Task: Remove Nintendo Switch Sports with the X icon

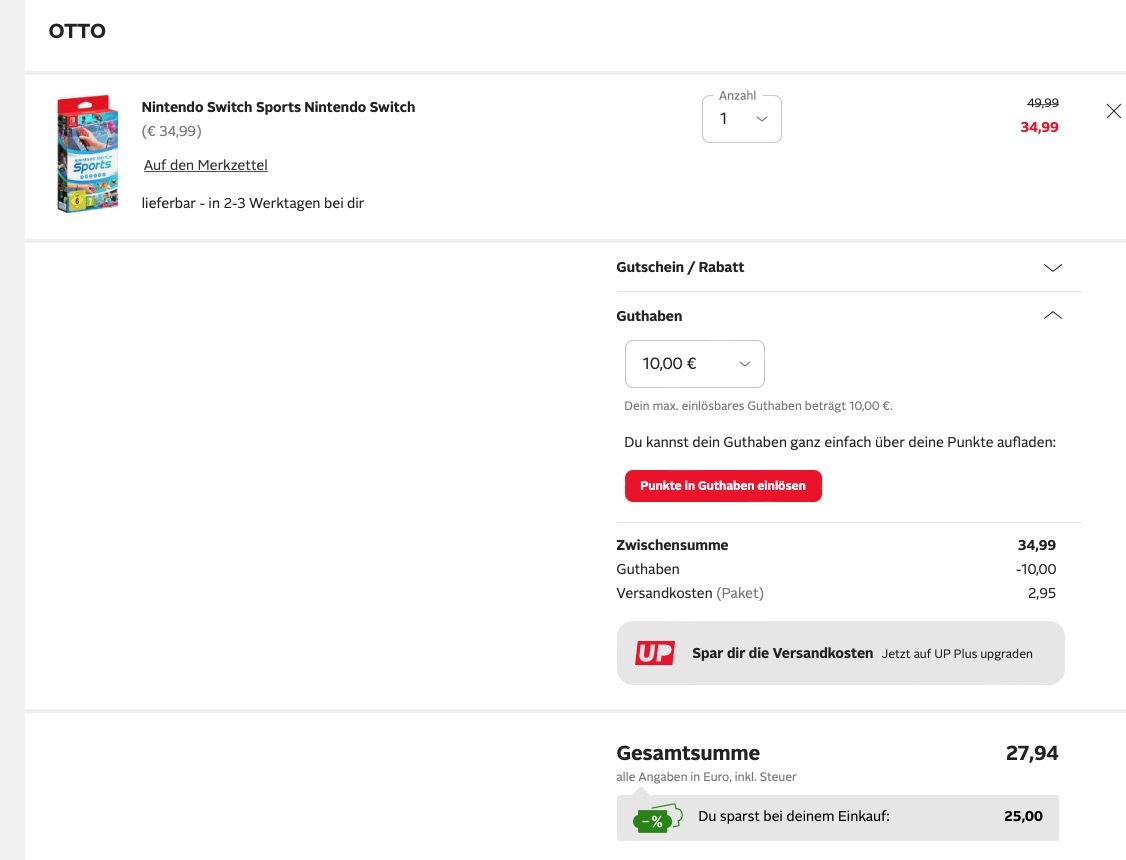Action: coord(1113,111)
